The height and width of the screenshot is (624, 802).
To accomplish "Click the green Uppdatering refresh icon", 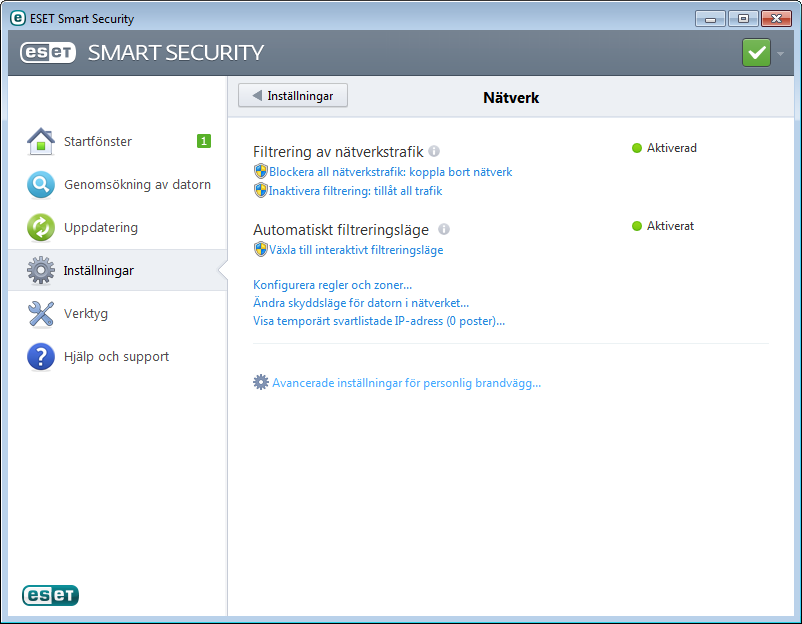I will pos(41,227).
